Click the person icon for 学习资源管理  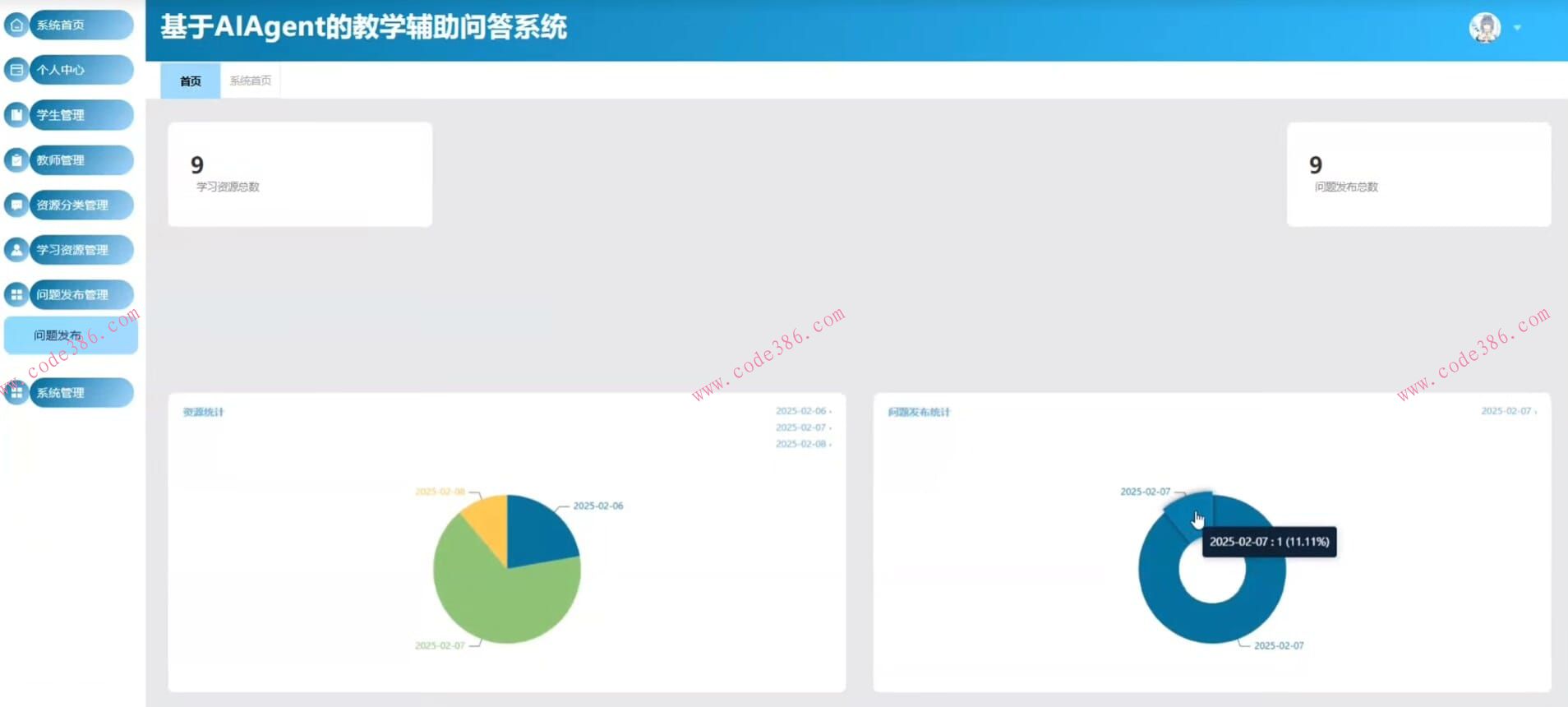[x=16, y=250]
